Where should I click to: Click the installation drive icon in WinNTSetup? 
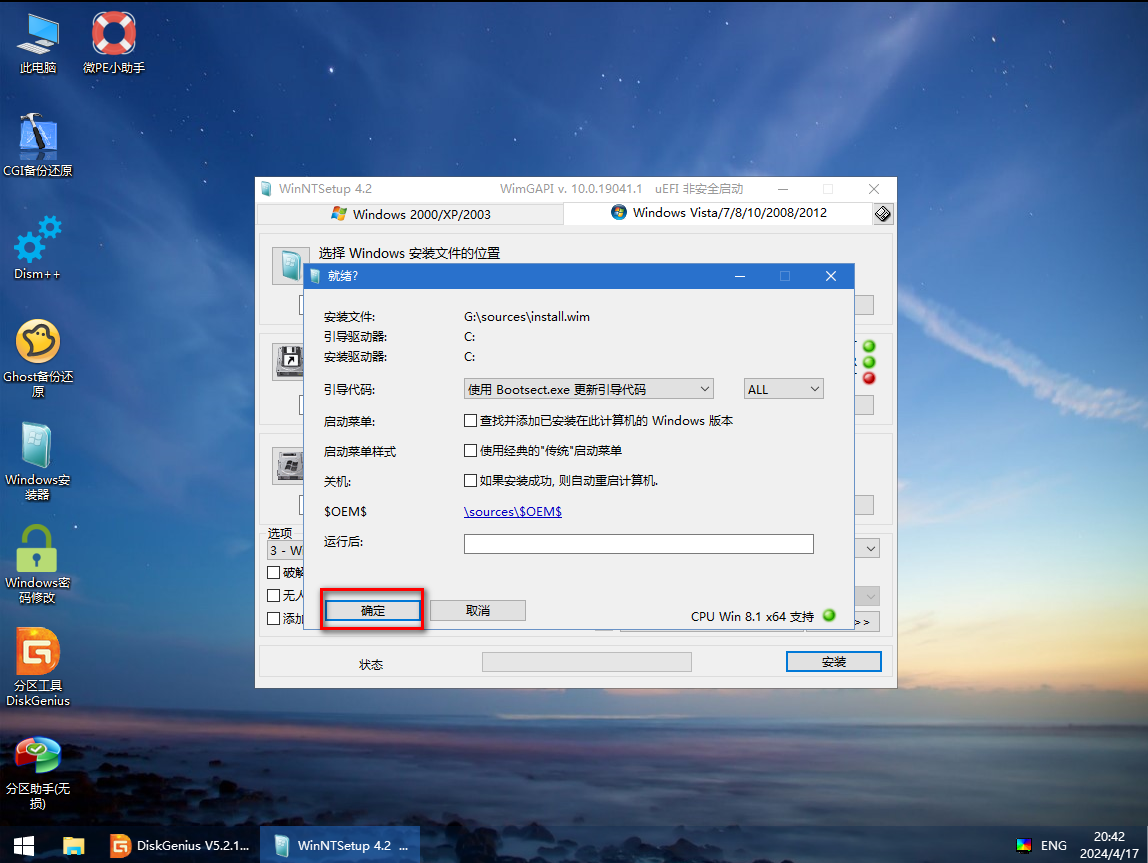coord(288,466)
